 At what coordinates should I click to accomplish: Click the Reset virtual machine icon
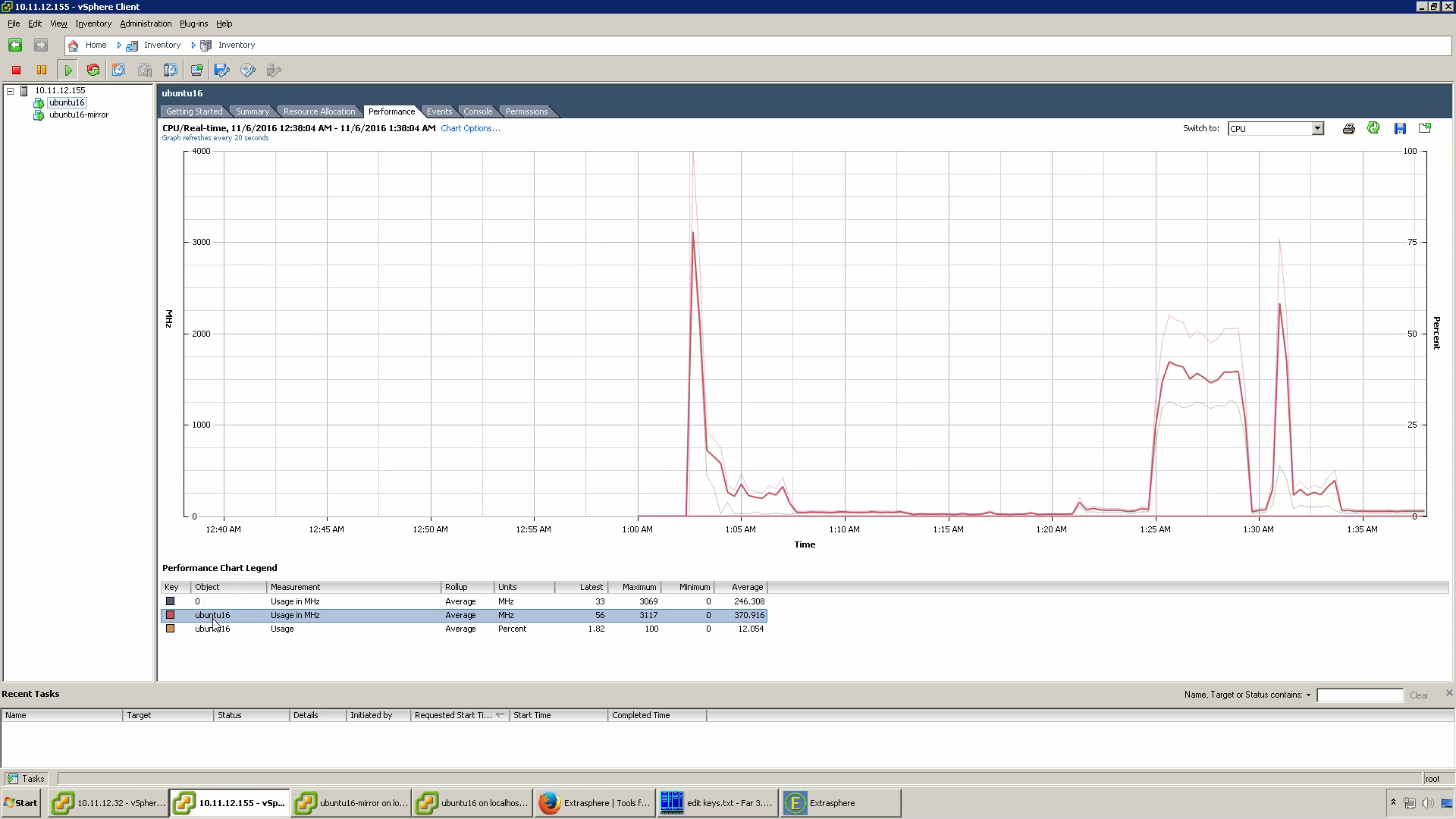pyautogui.click(x=93, y=70)
